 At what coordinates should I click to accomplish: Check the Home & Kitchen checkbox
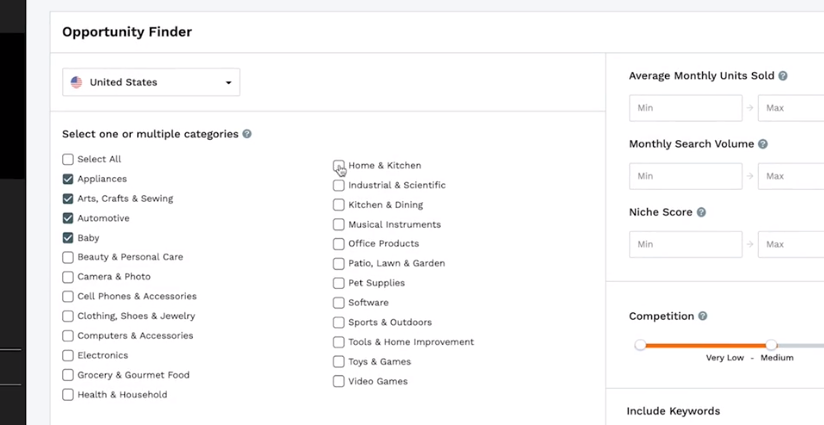(x=339, y=166)
